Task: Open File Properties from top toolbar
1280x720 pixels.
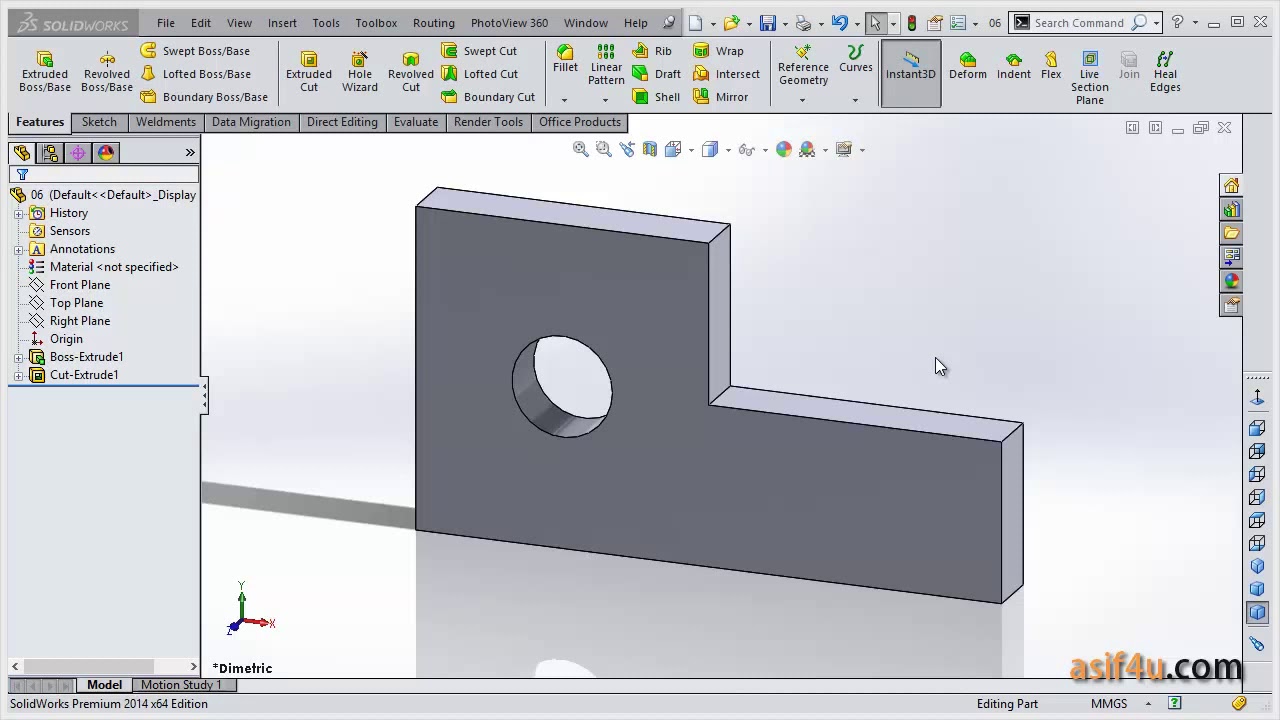Action: [935, 22]
